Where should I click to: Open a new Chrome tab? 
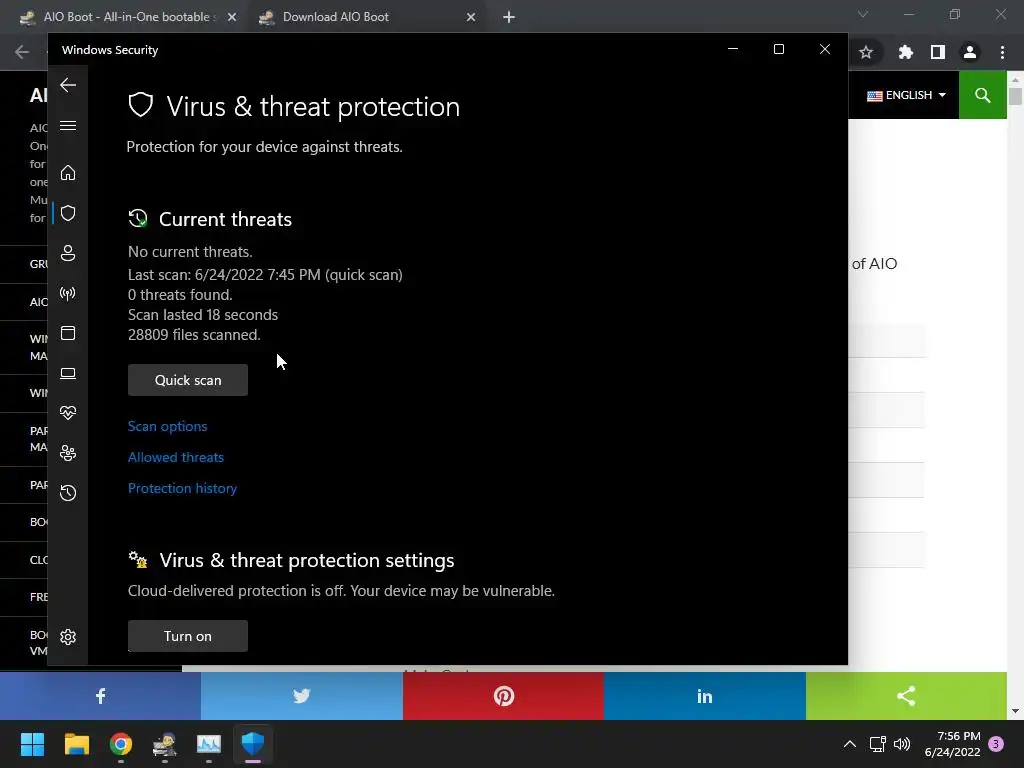[509, 17]
